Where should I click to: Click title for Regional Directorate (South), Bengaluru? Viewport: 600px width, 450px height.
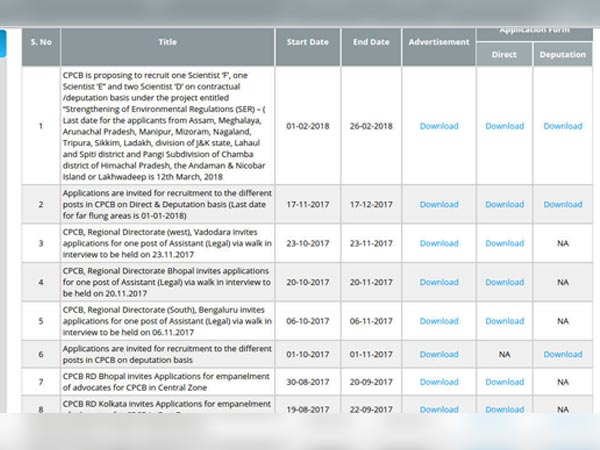coord(167,321)
